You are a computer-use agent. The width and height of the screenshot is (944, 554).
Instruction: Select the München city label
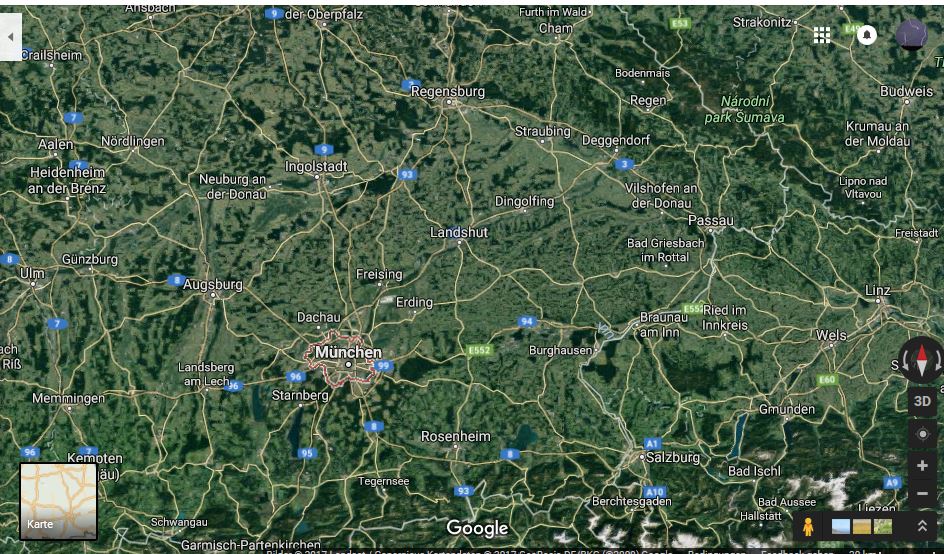click(x=348, y=352)
